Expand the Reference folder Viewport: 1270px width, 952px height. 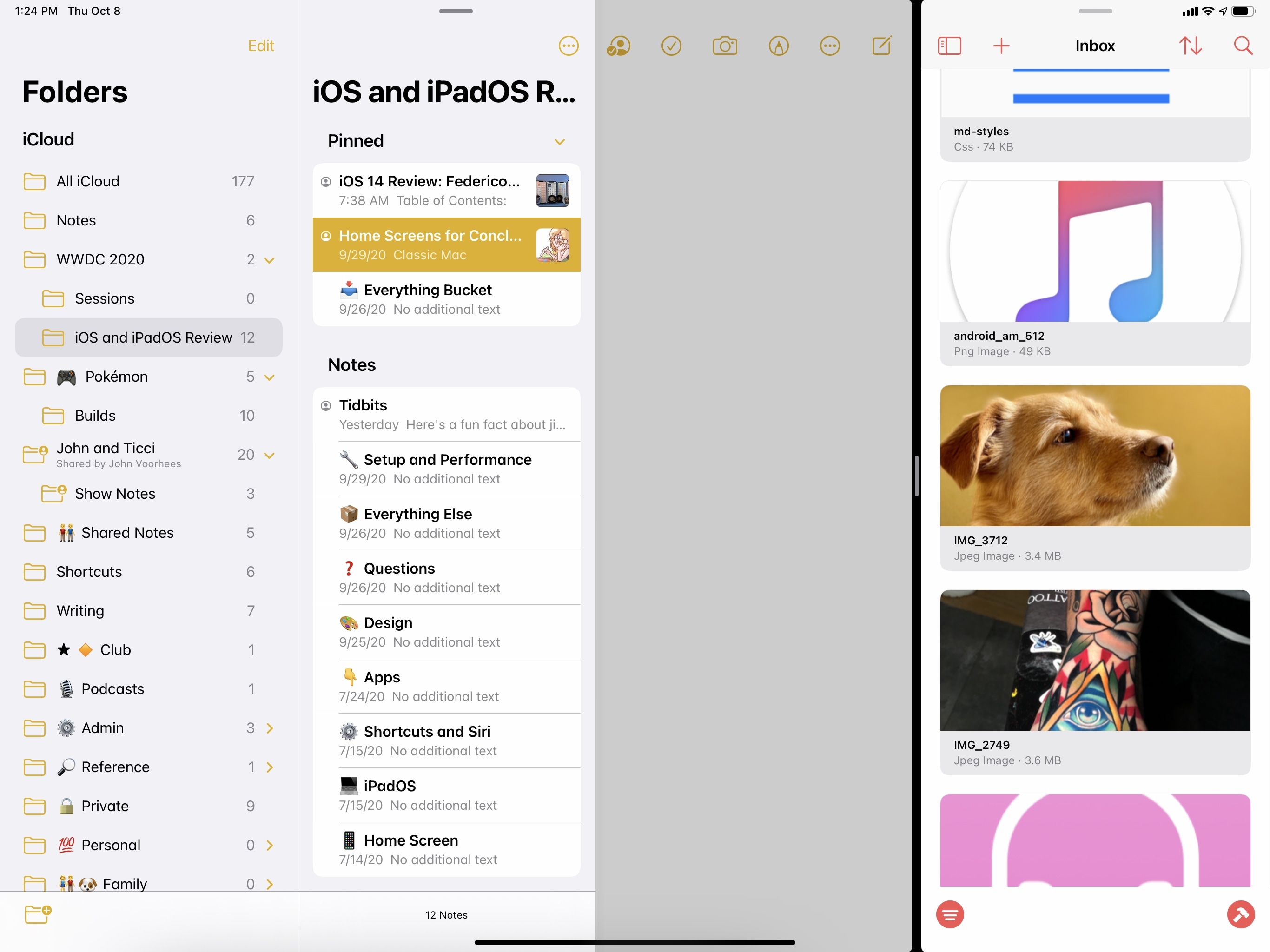coord(270,767)
